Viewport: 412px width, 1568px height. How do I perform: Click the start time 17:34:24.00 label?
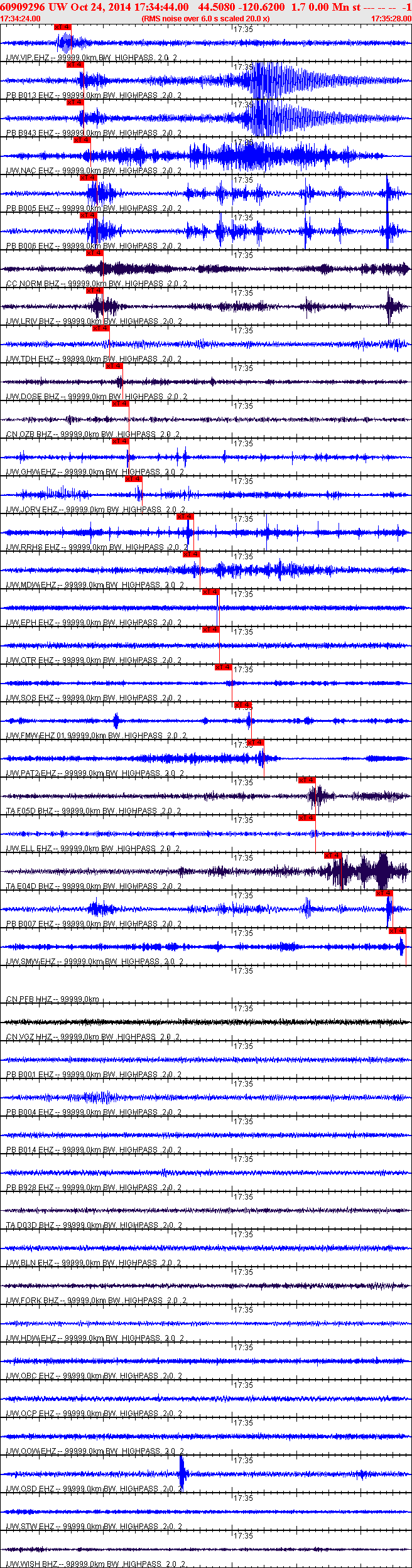click(21, 19)
